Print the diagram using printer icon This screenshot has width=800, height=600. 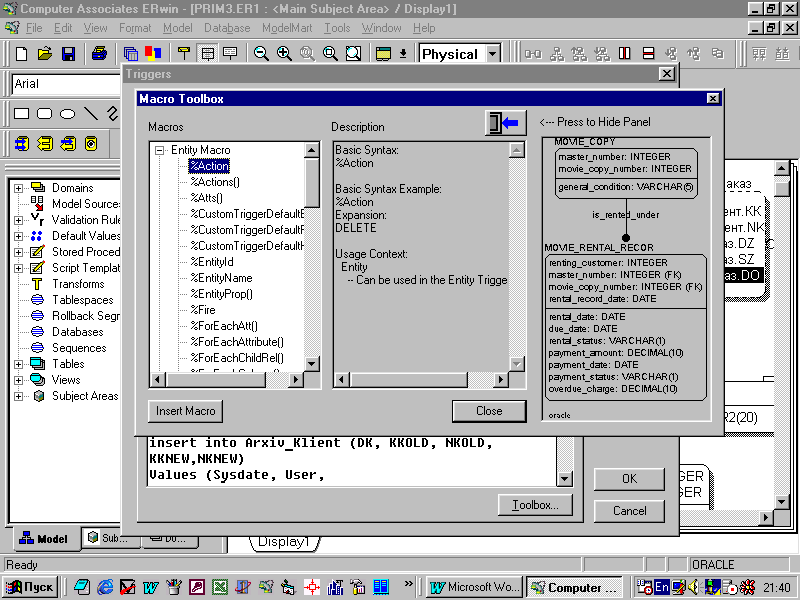coord(99,54)
